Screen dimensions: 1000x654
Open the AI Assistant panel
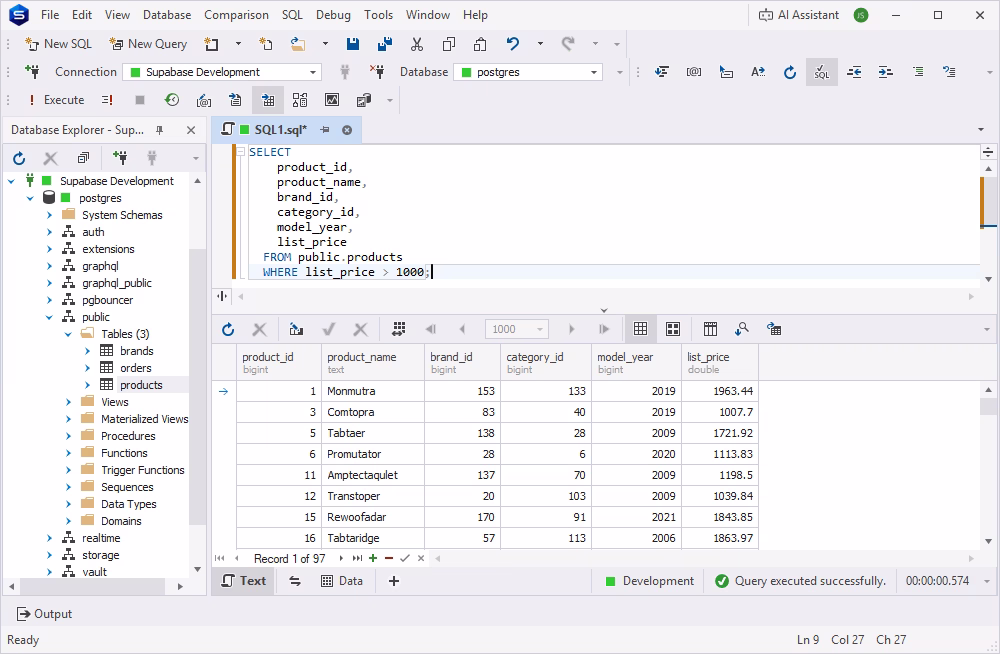[798, 15]
